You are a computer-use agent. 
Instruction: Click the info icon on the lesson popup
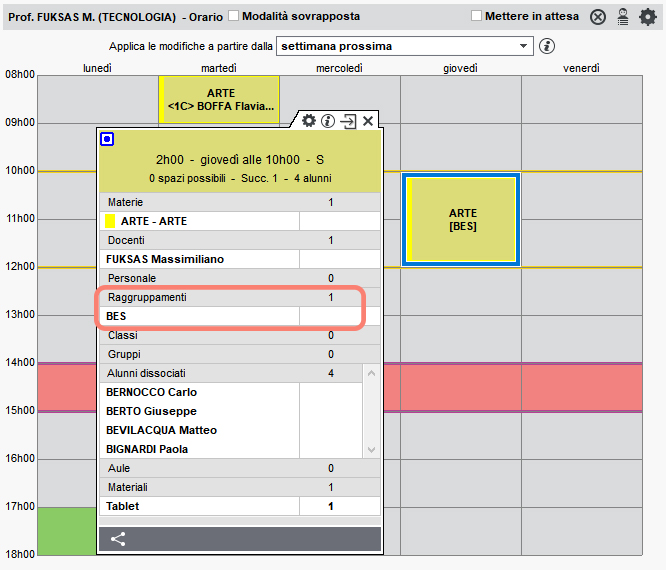coord(328,121)
